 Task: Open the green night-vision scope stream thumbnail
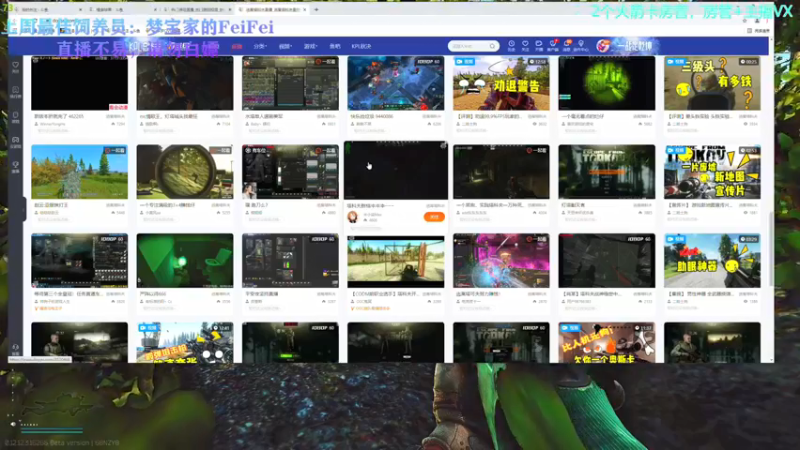coord(607,83)
